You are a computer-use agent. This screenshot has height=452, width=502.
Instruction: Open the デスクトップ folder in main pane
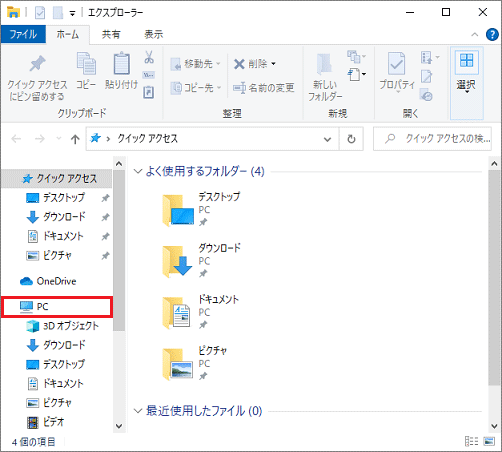(x=201, y=209)
